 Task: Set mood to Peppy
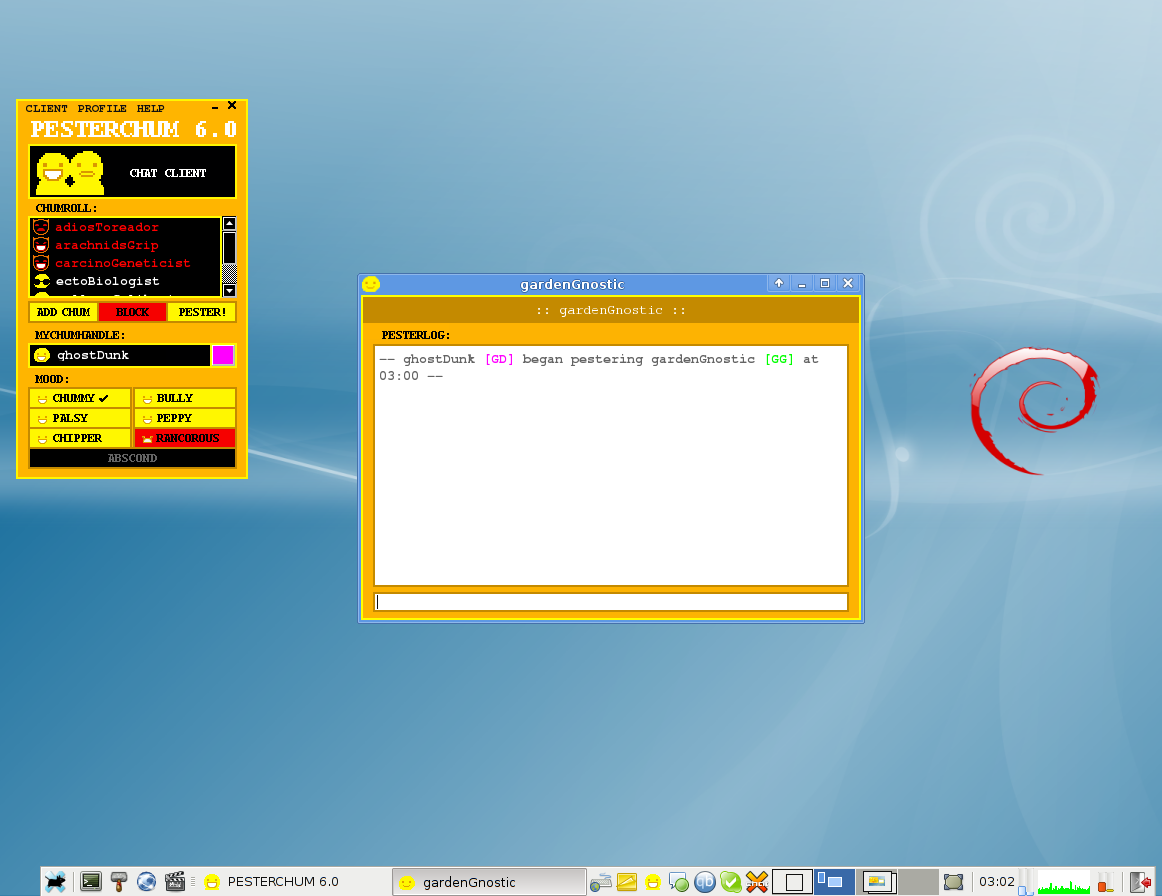pyautogui.click(x=184, y=418)
